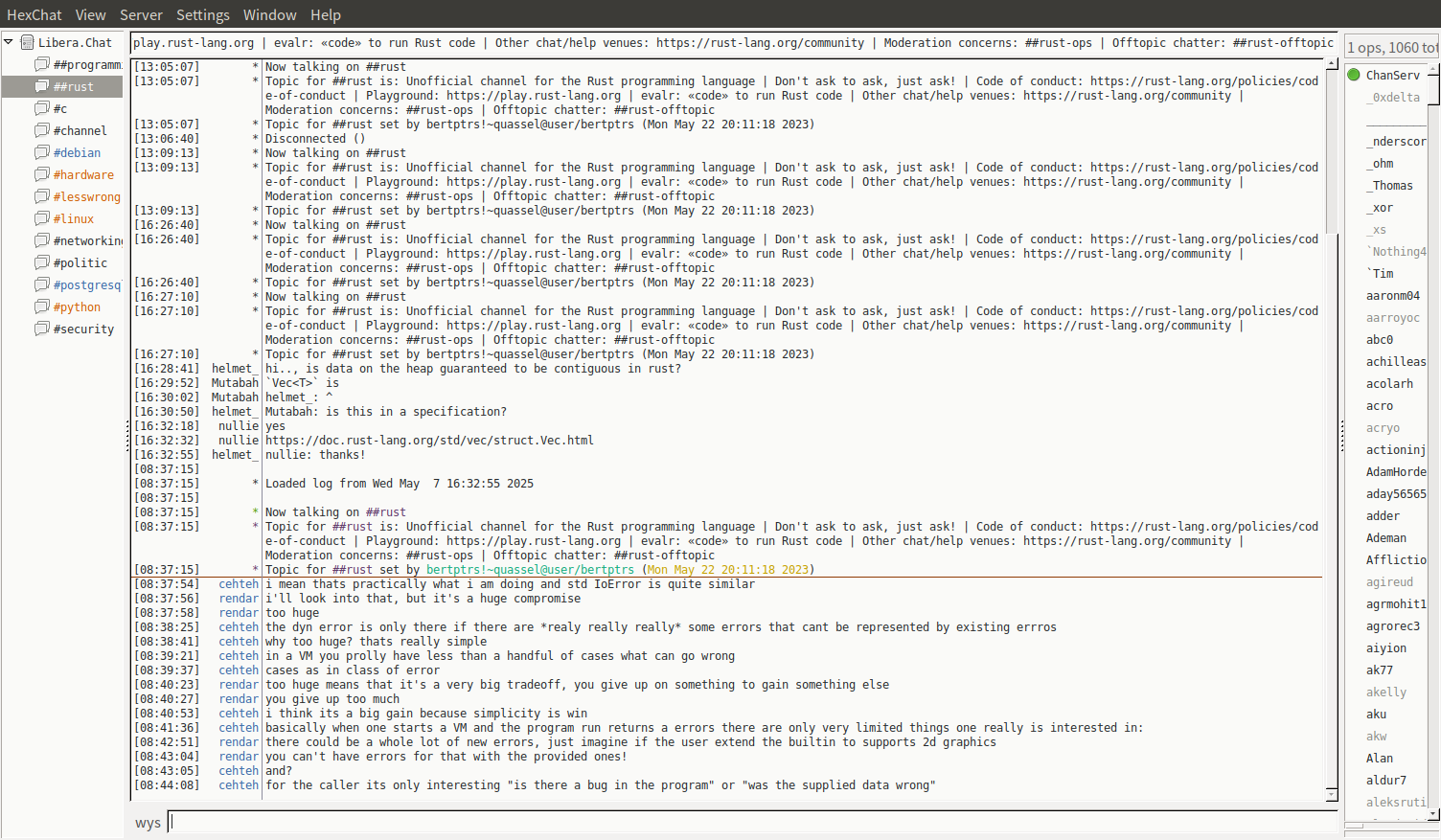Open the Server menu
This screenshot has height=840, width=1441.
[x=141, y=15]
